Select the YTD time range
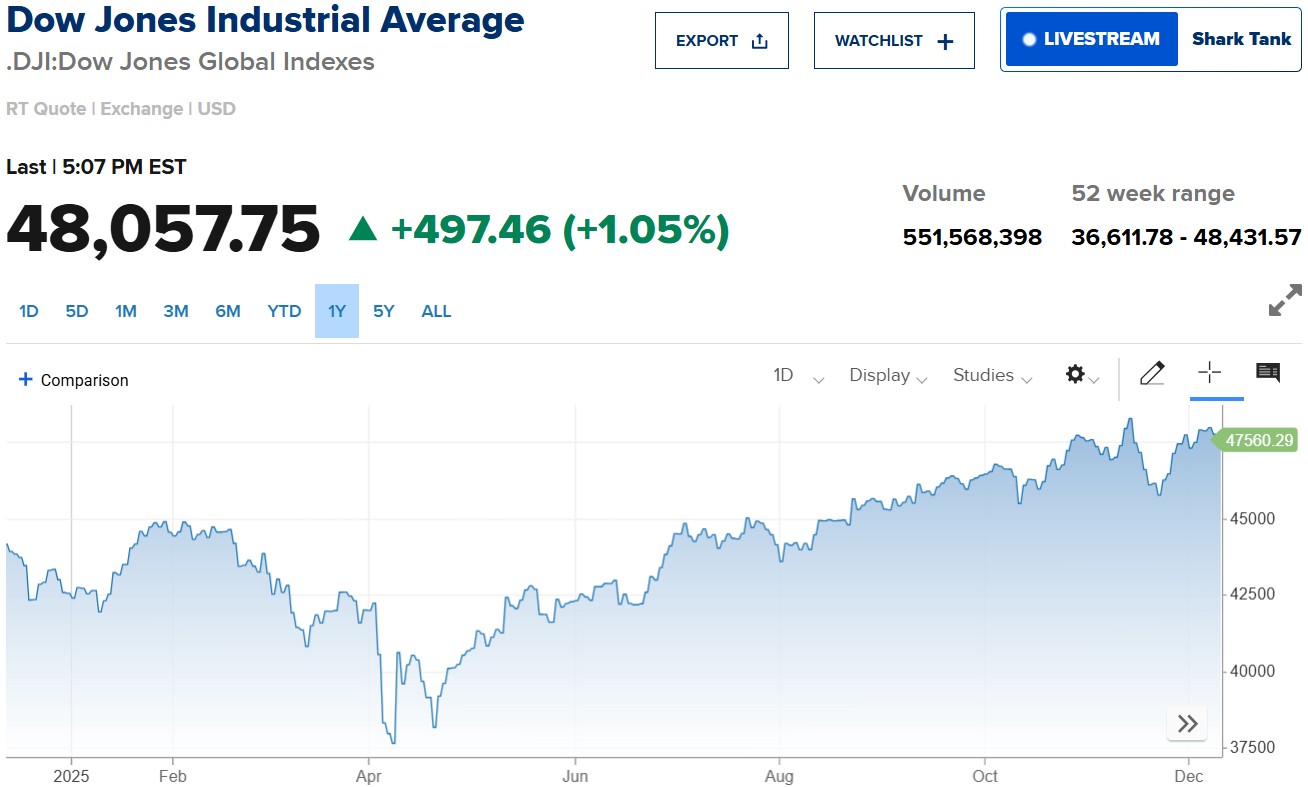The image size is (1308, 787). (284, 311)
